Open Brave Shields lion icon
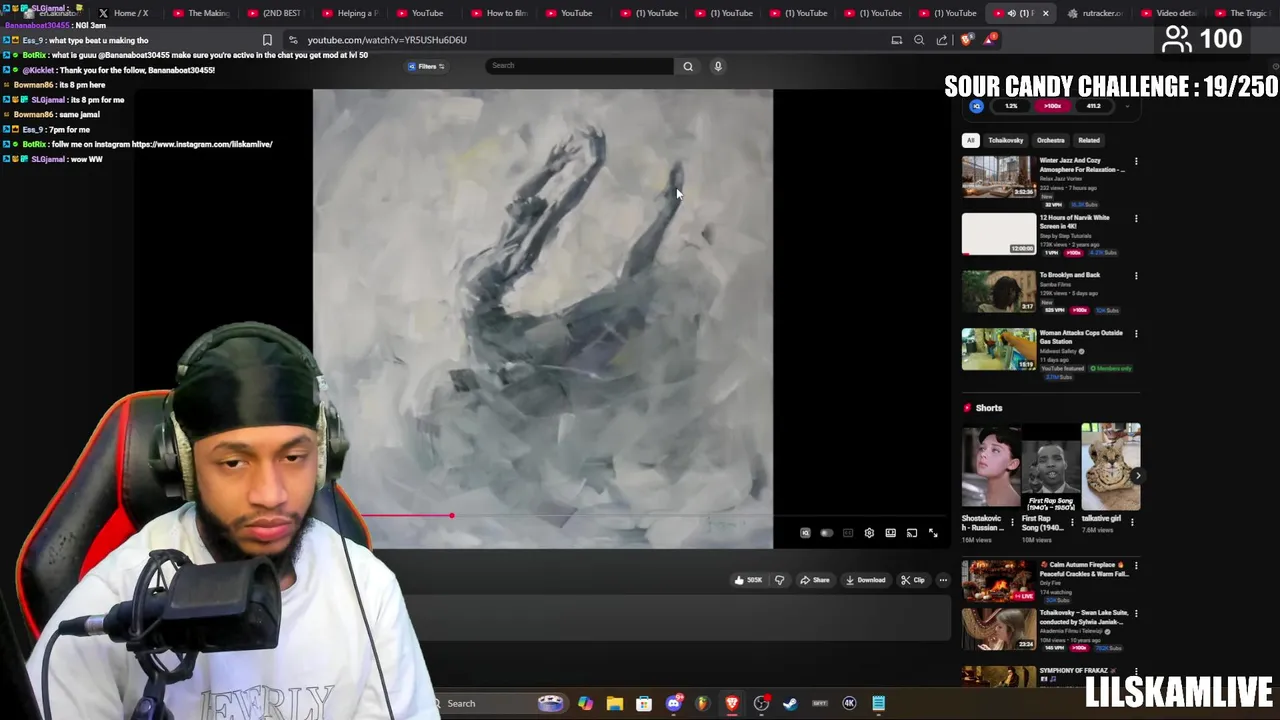Viewport: 1280px width, 720px height. pyautogui.click(x=966, y=40)
